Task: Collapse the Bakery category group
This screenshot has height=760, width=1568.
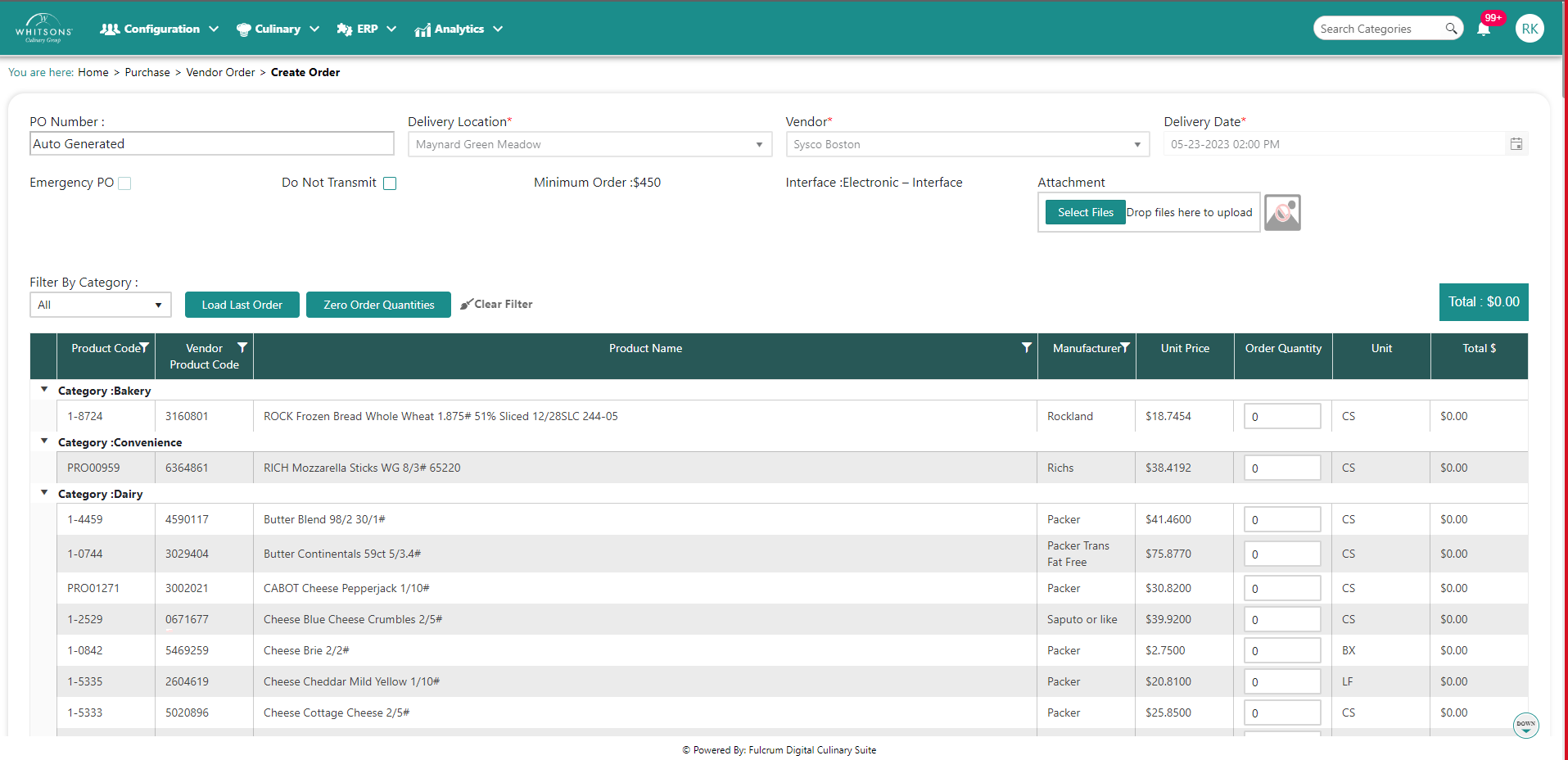Action: point(44,390)
